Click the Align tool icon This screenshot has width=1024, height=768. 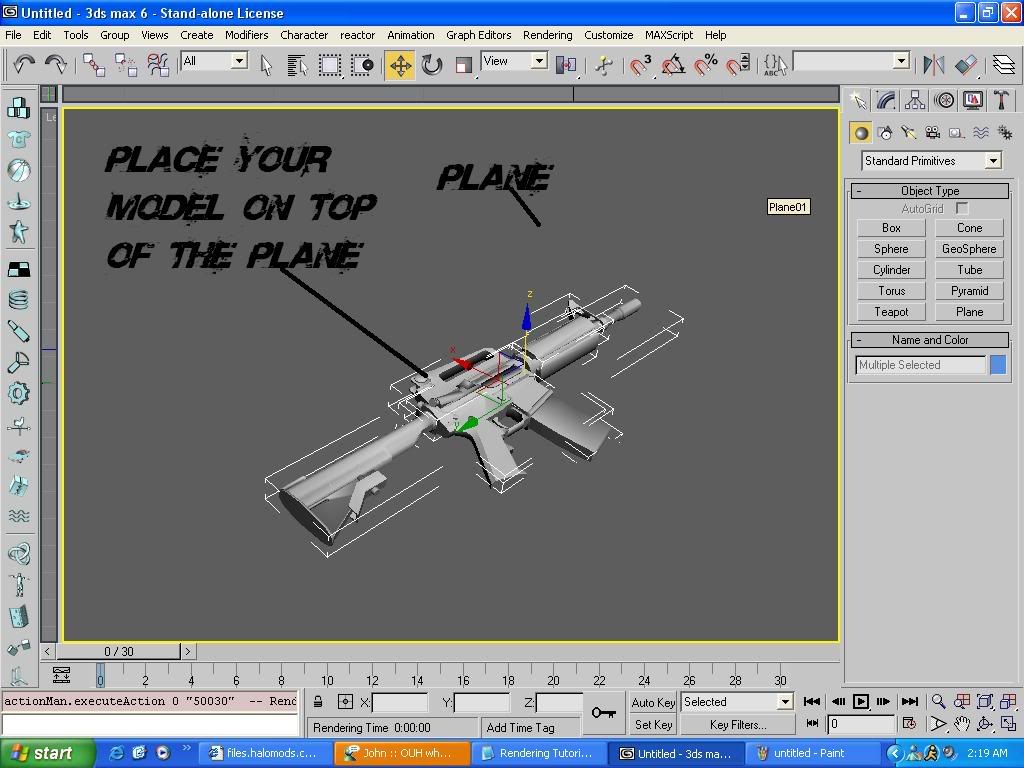(965, 65)
